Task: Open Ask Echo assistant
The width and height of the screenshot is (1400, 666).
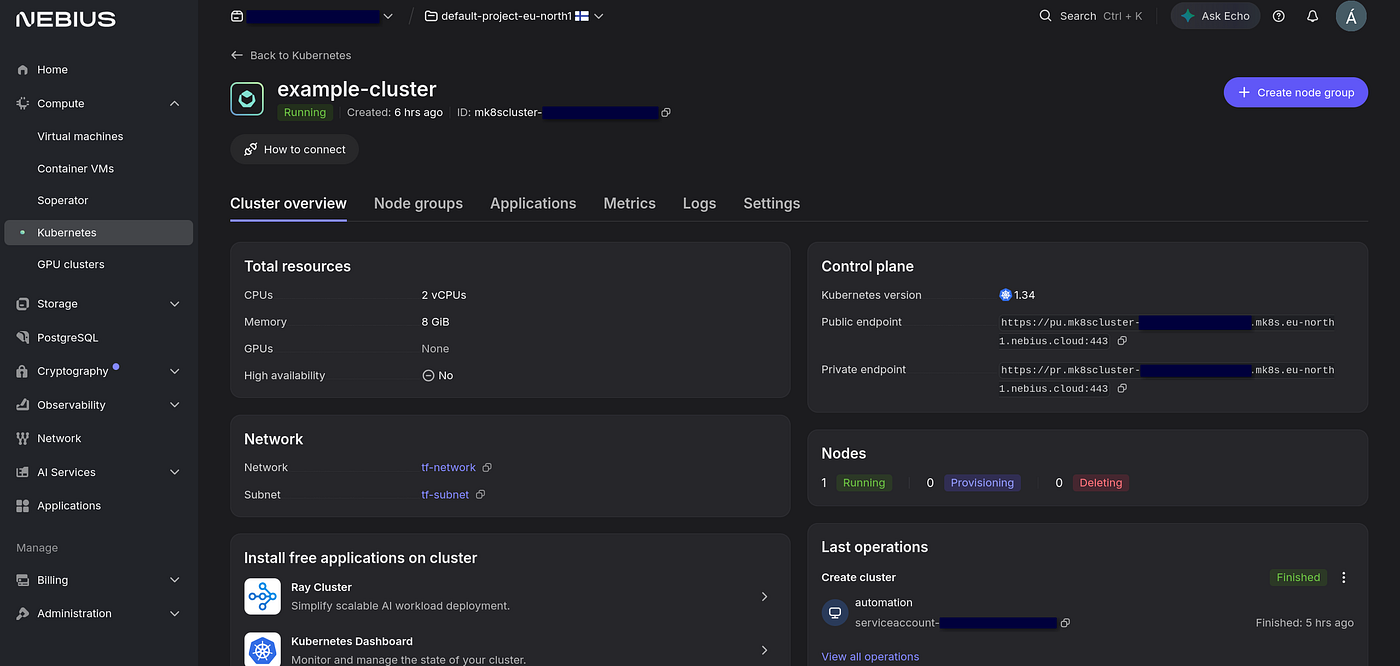Action: click(x=1215, y=16)
